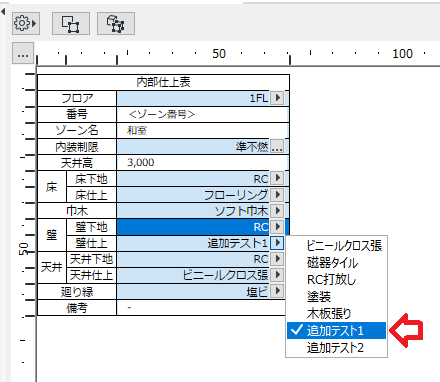Screen dimensions: 440x382
Task: Select the highlighted 壁下地 RC value cell
Action: (x=193, y=227)
